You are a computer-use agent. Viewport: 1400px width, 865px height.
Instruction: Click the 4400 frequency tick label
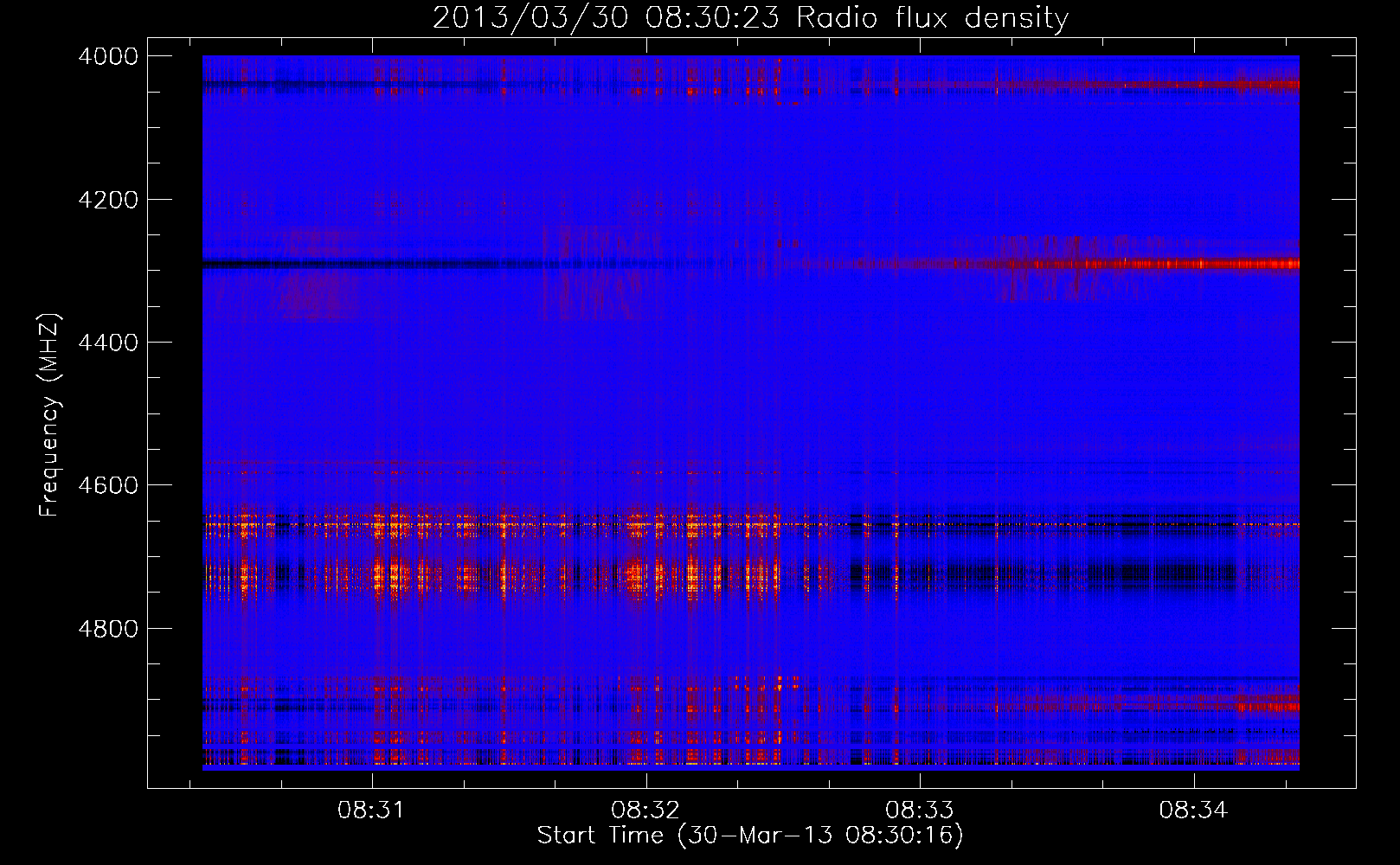point(108,343)
